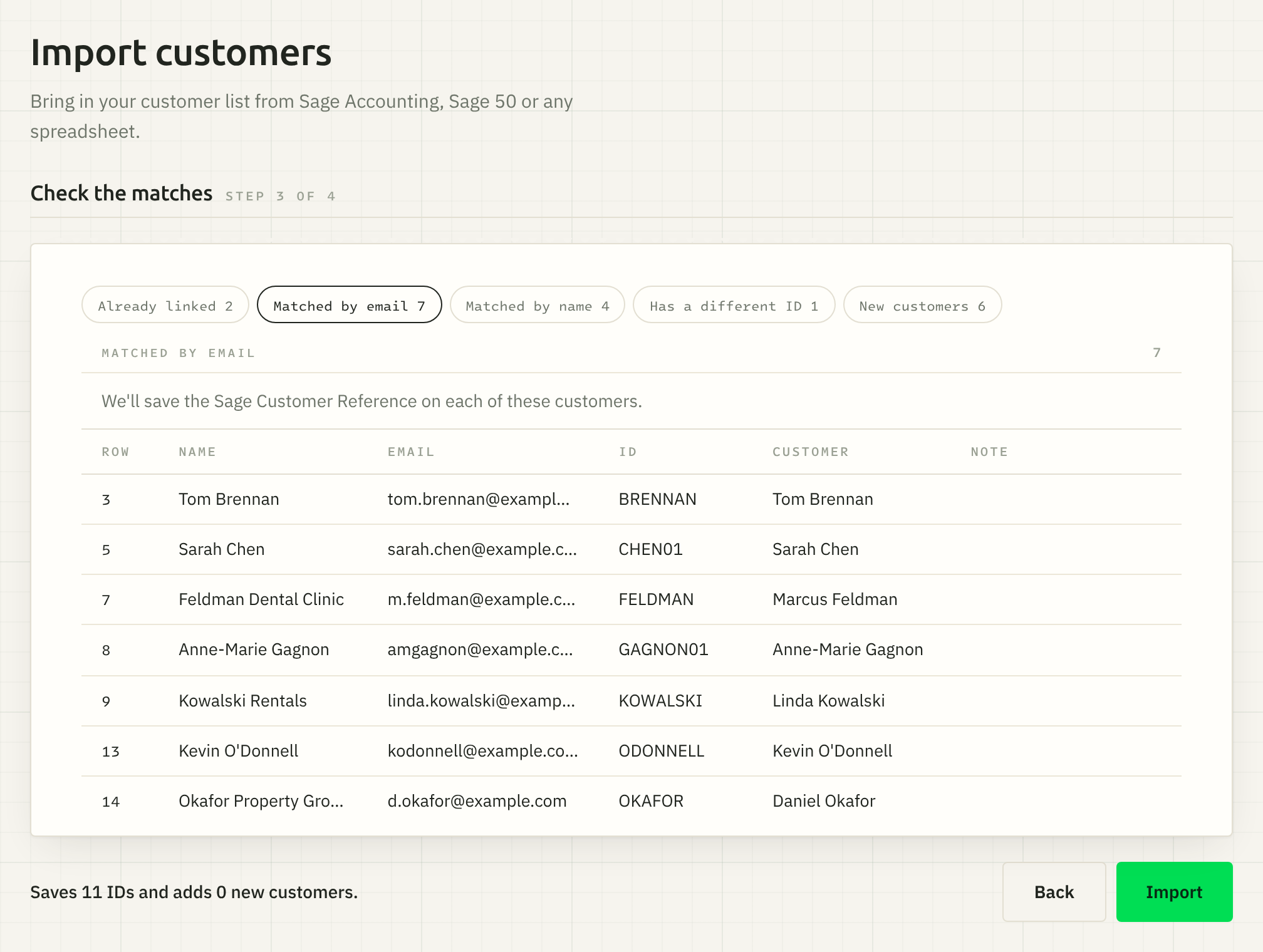Open the Already linked tab
This screenshot has width=1263, height=952.
(x=165, y=305)
